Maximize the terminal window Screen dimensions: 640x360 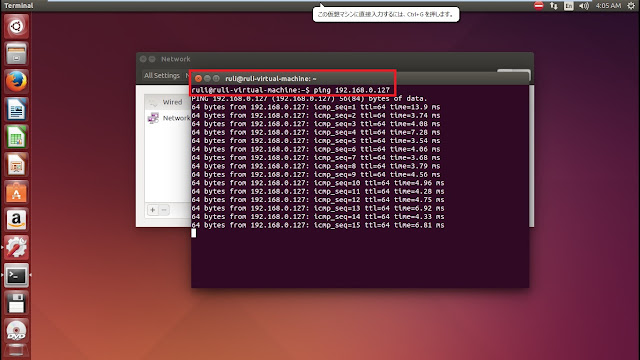(216, 78)
